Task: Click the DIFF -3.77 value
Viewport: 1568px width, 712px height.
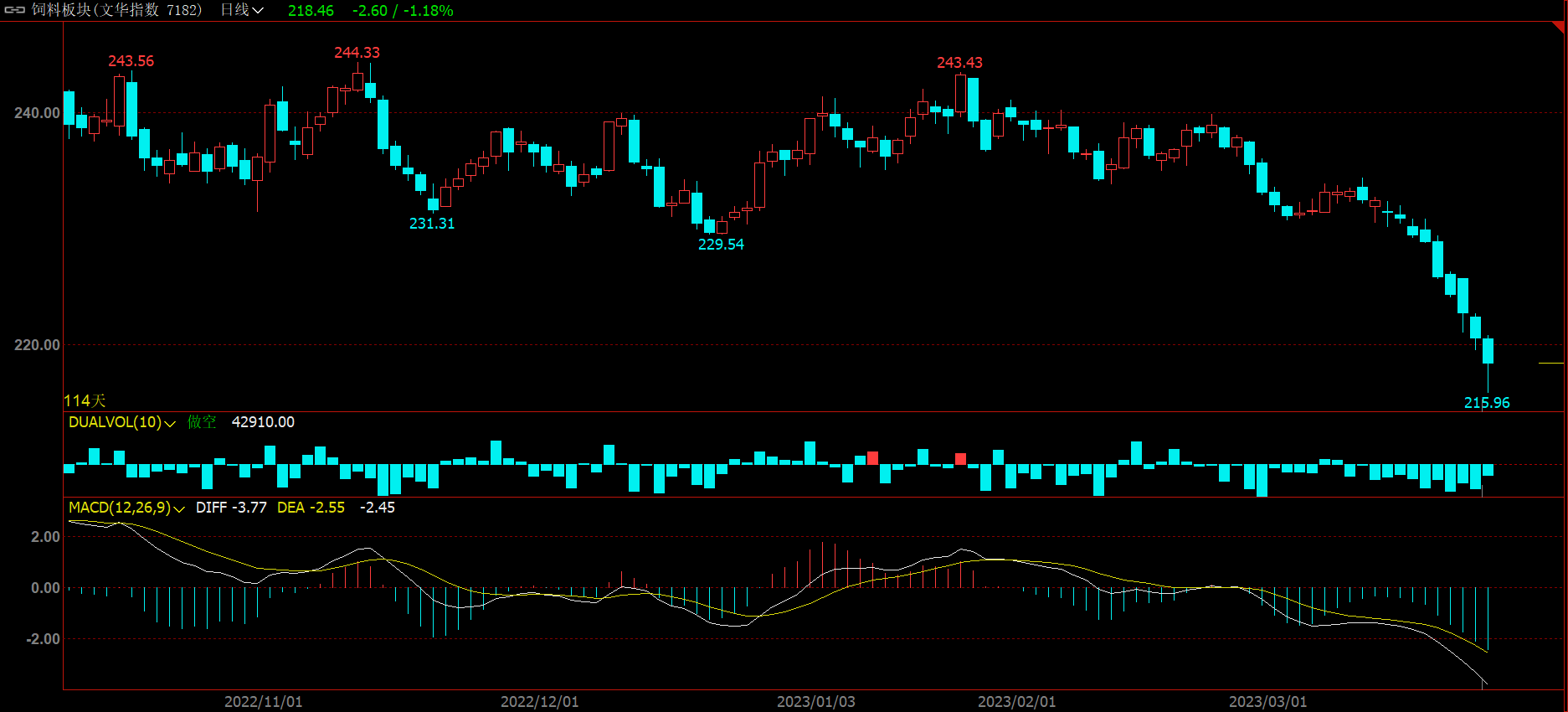Action: (x=231, y=508)
